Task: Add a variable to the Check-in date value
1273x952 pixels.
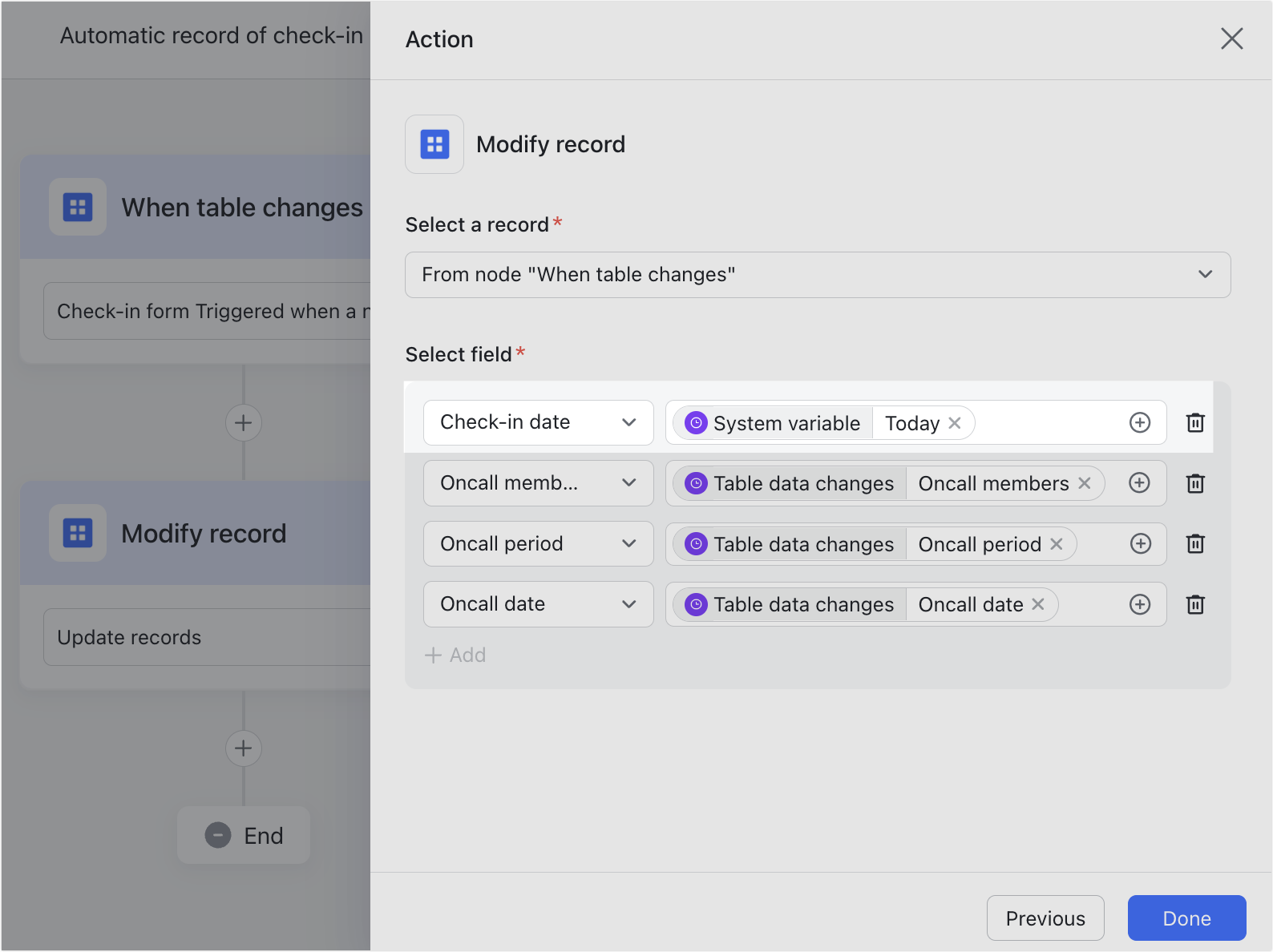Action: (1140, 422)
